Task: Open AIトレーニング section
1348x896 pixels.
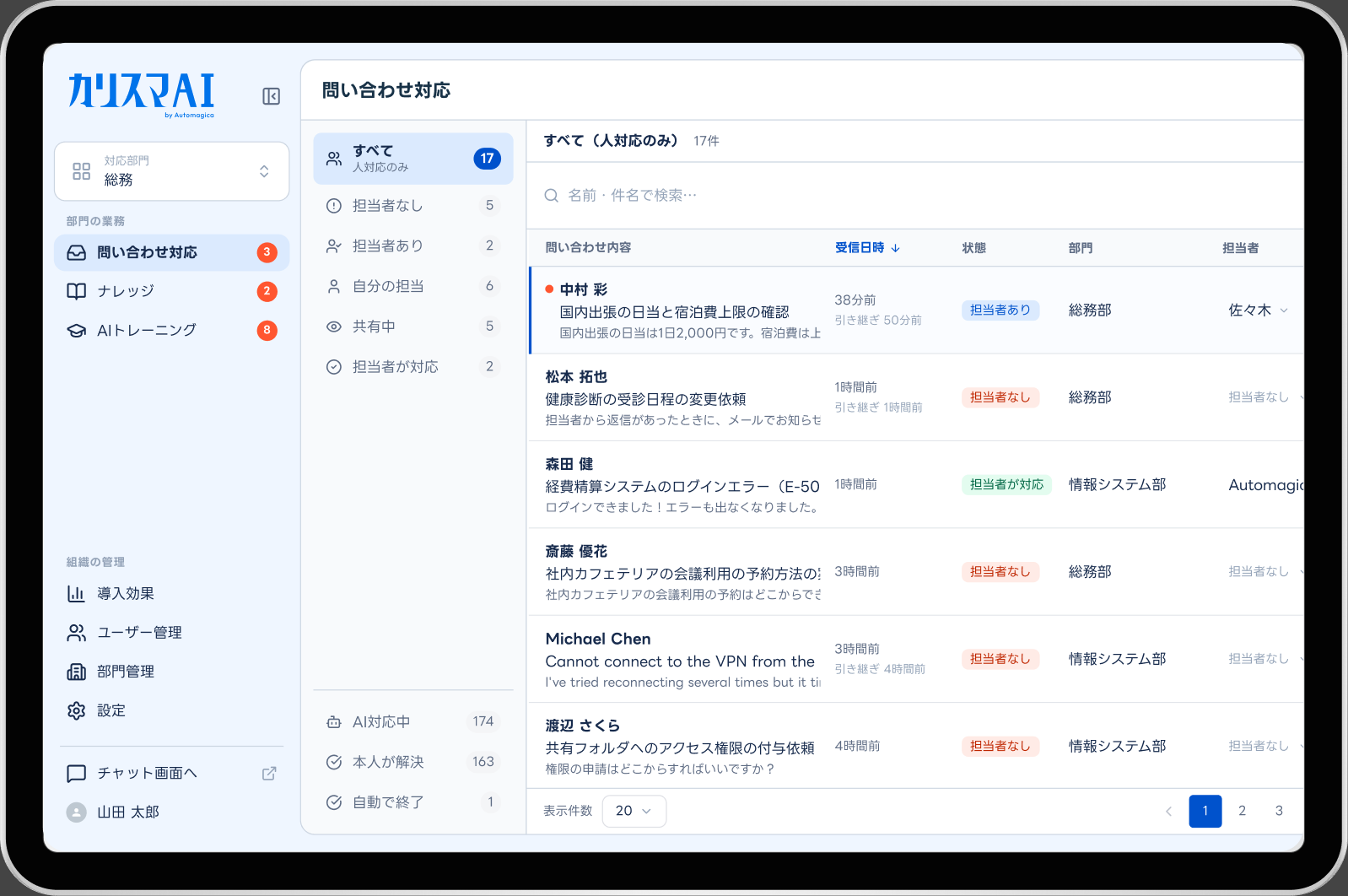Action: click(172, 330)
